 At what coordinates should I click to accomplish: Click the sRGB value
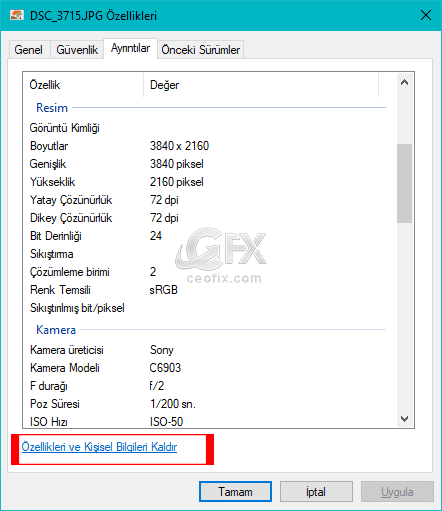click(x=163, y=290)
